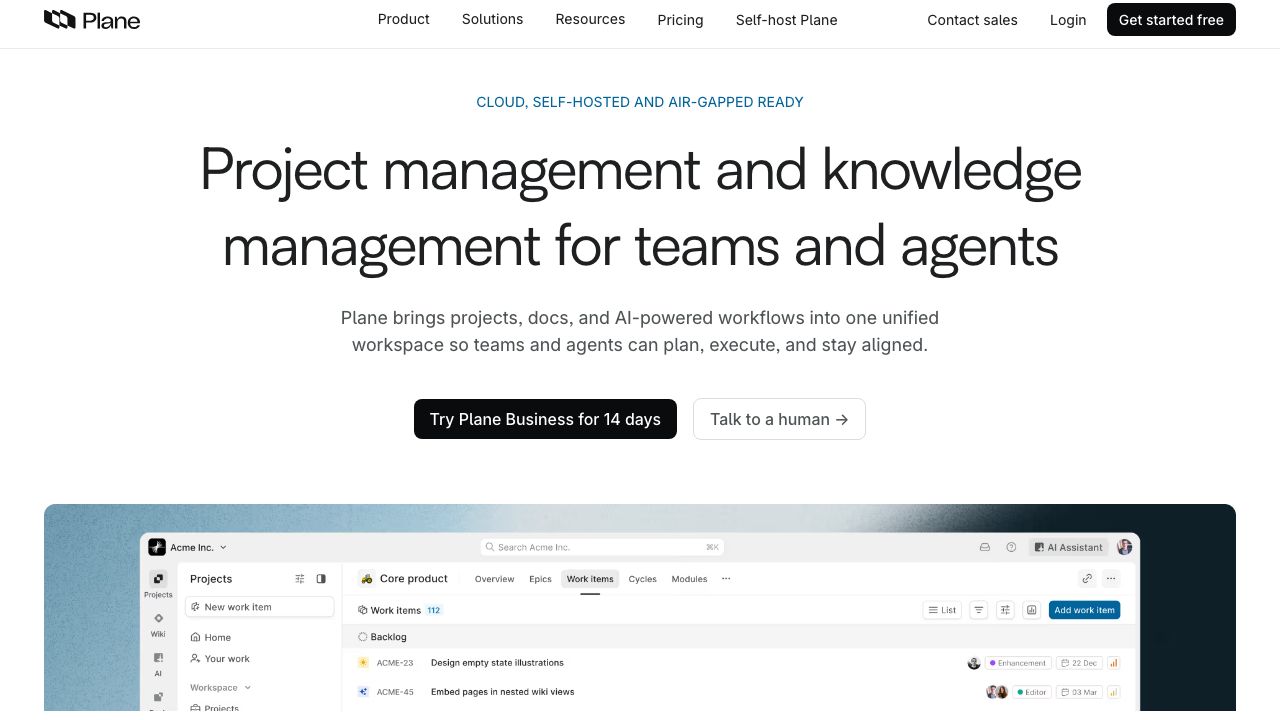Click the Acme Inc. workspace logo

tap(157, 547)
